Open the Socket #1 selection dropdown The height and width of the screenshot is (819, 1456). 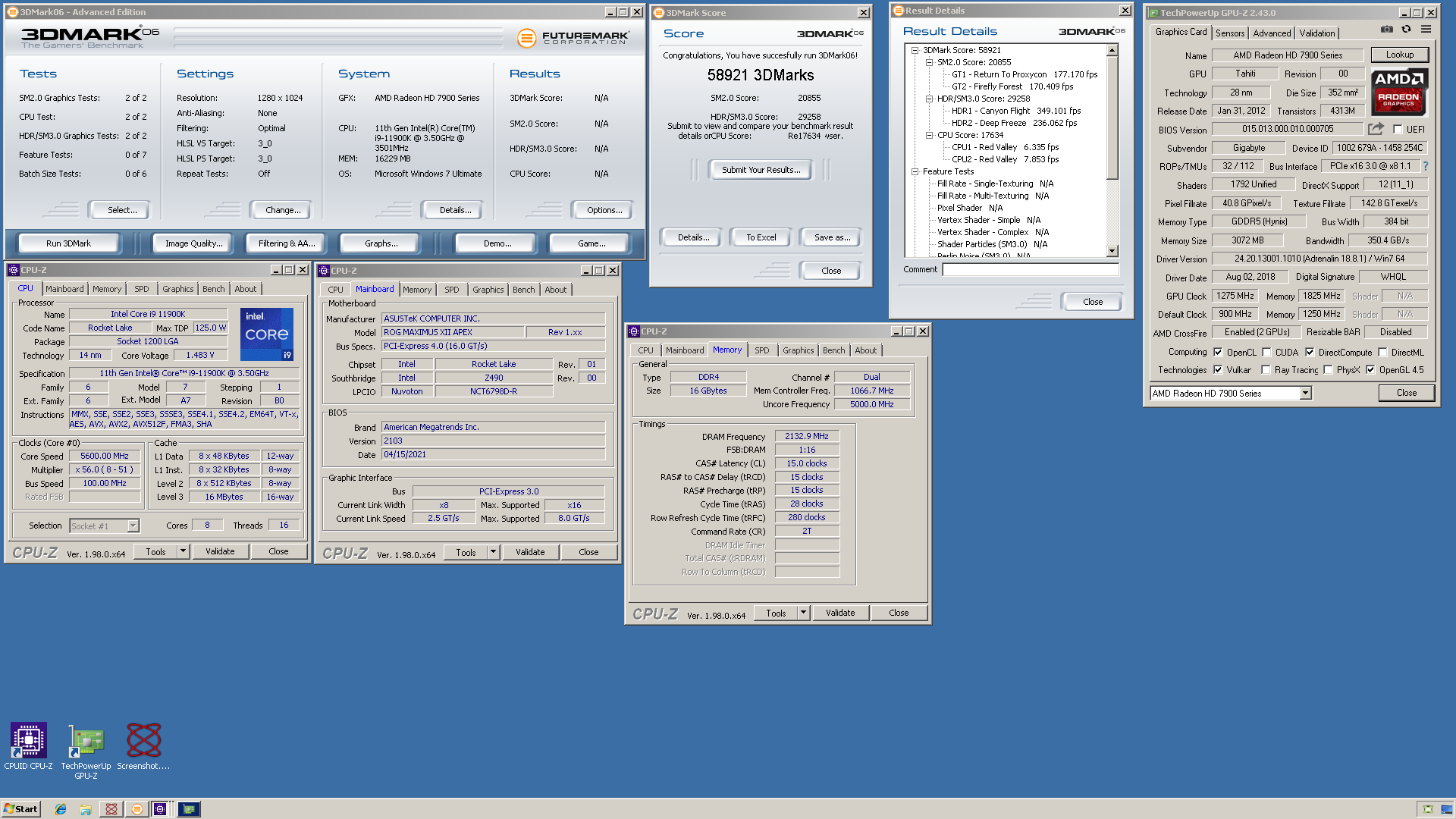pos(133,526)
